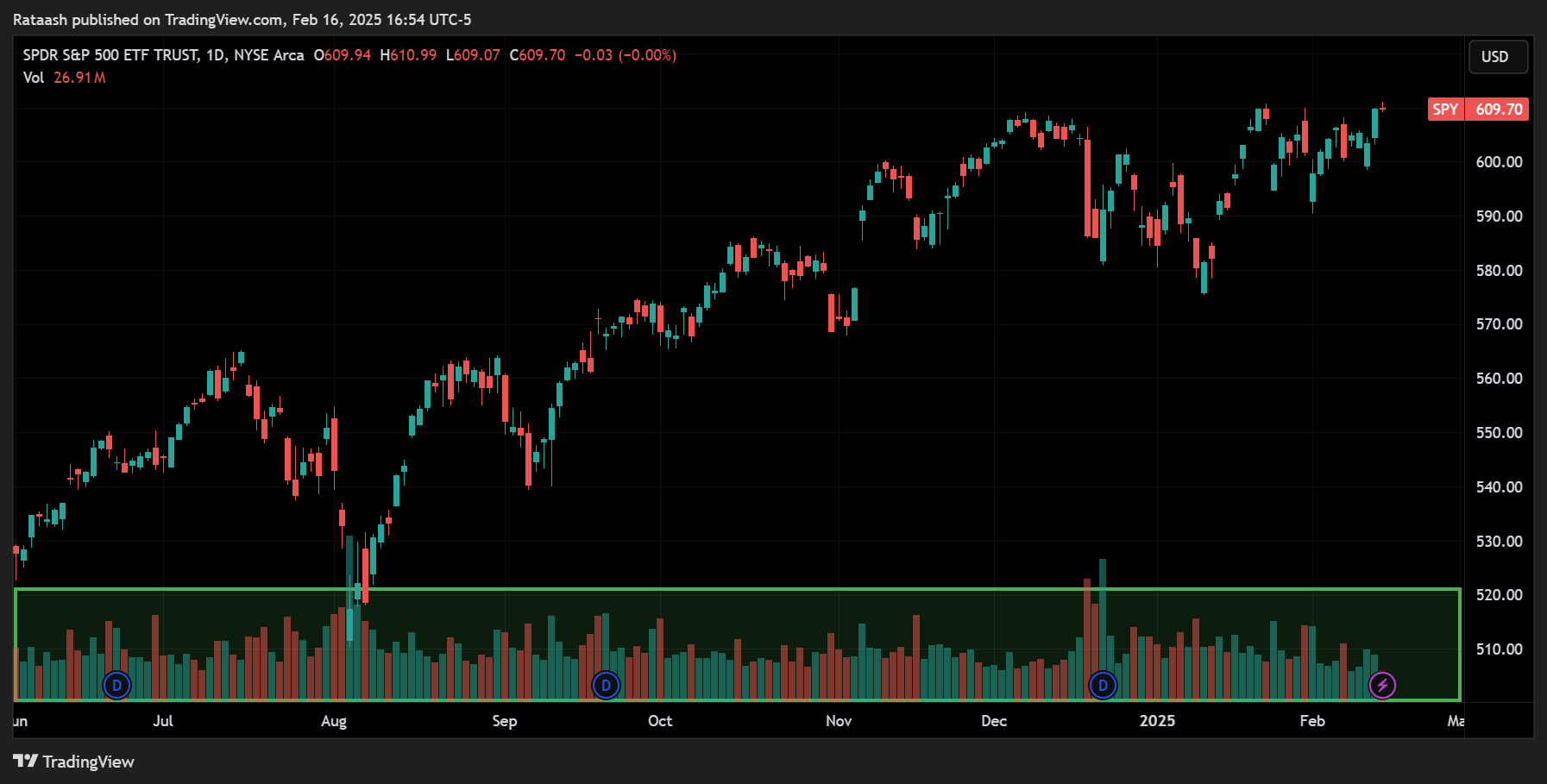This screenshot has width=1547, height=784.
Task: Click the 530.00 price axis label
Action: tap(1499, 542)
